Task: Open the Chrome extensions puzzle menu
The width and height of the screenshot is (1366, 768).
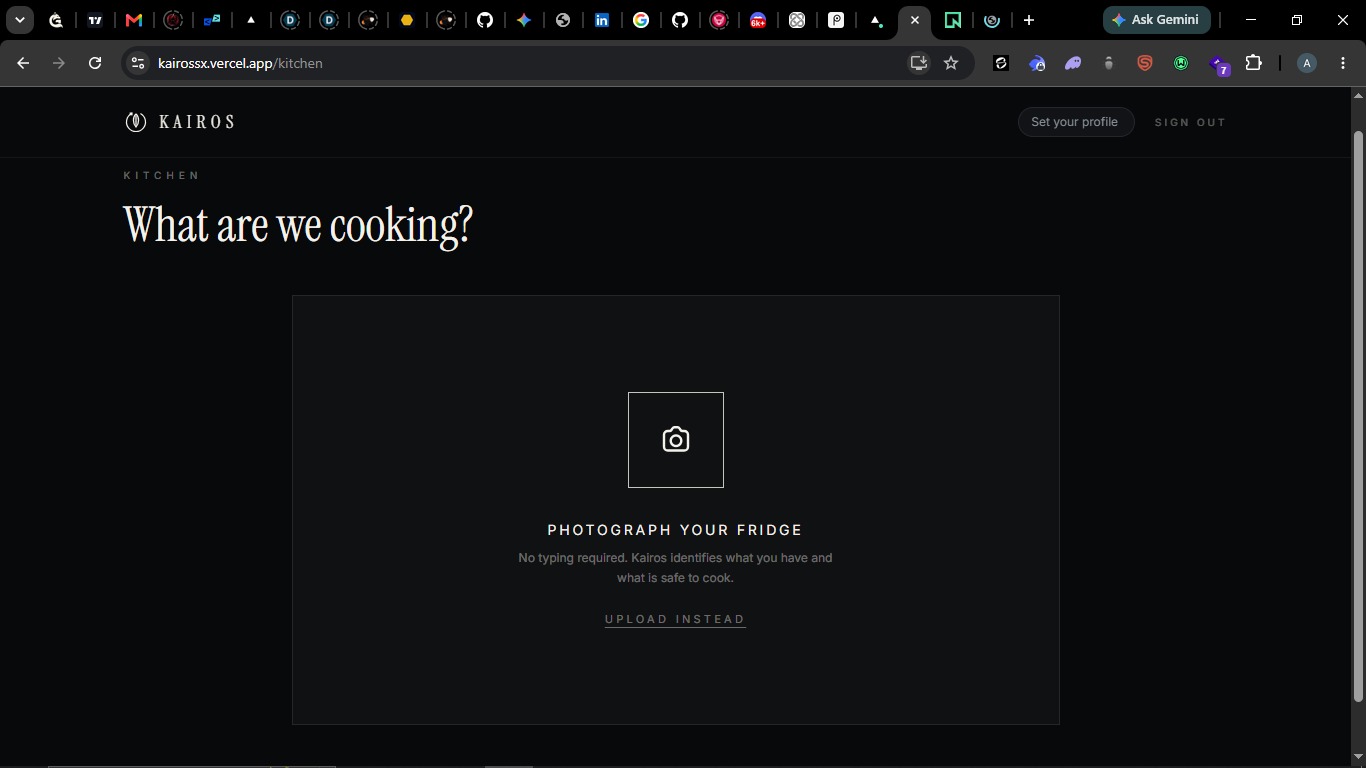Action: point(1253,63)
